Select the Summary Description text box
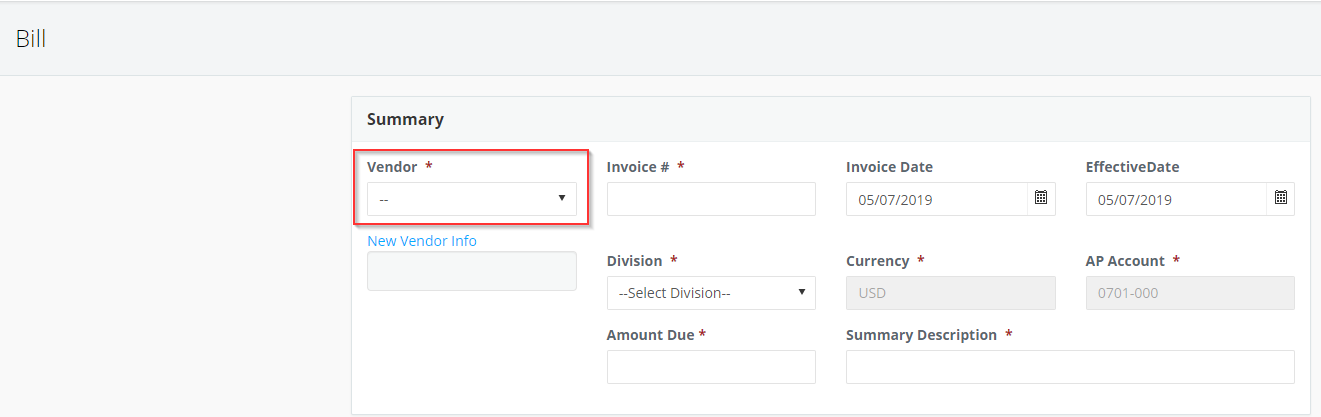This screenshot has height=417, width=1321. (1070, 367)
